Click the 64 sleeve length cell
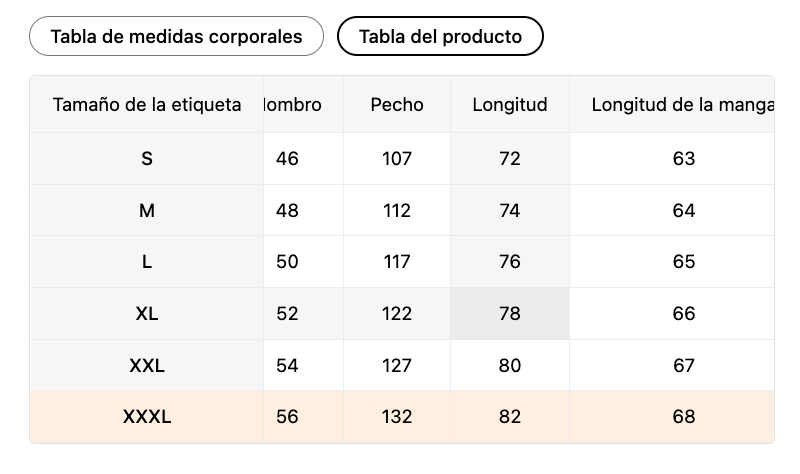 click(x=684, y=210)
